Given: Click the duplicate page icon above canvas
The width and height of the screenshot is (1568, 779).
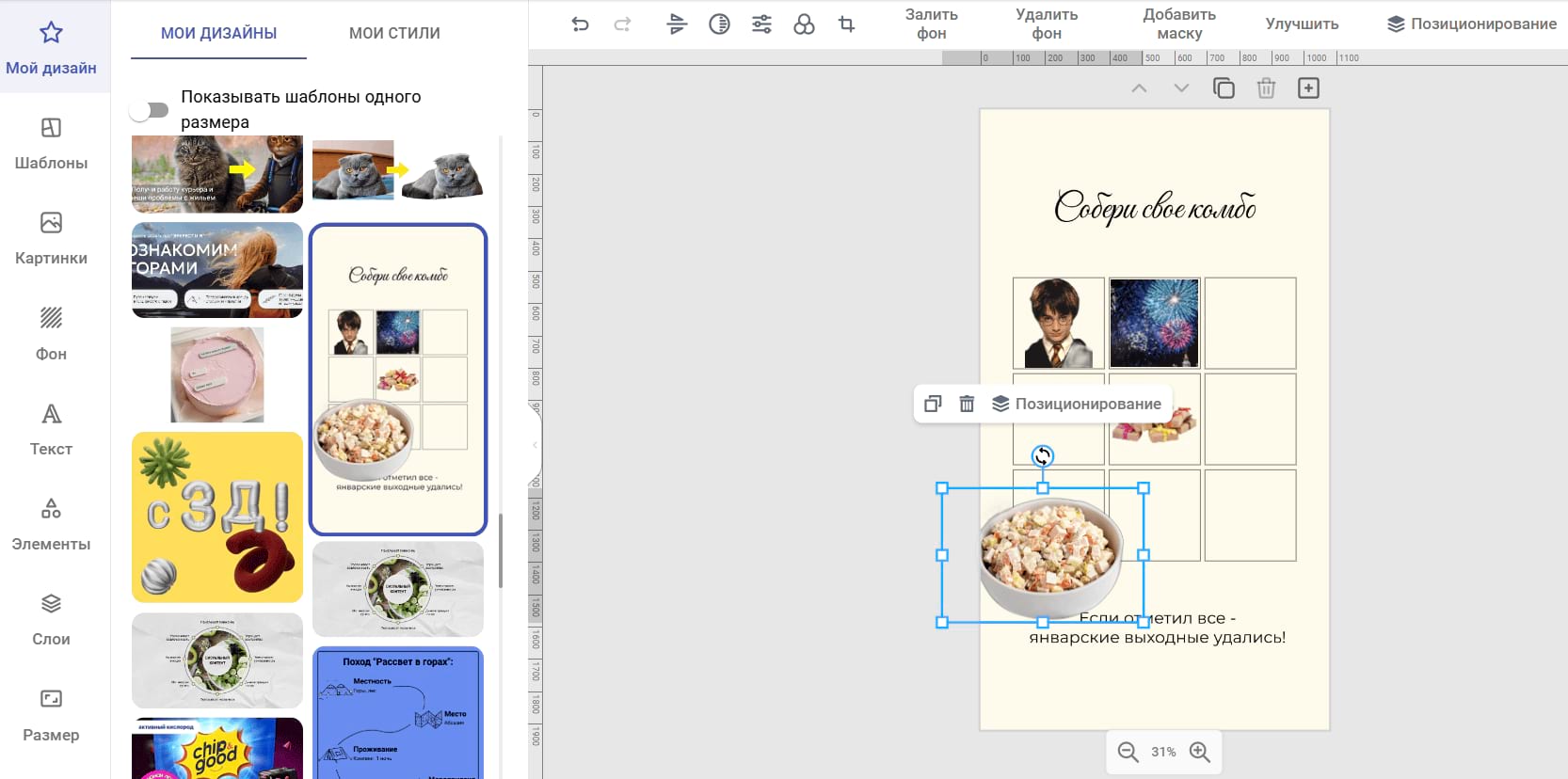Looking at the screenshot, I should pyautogui.click(x=1224, y=88).
